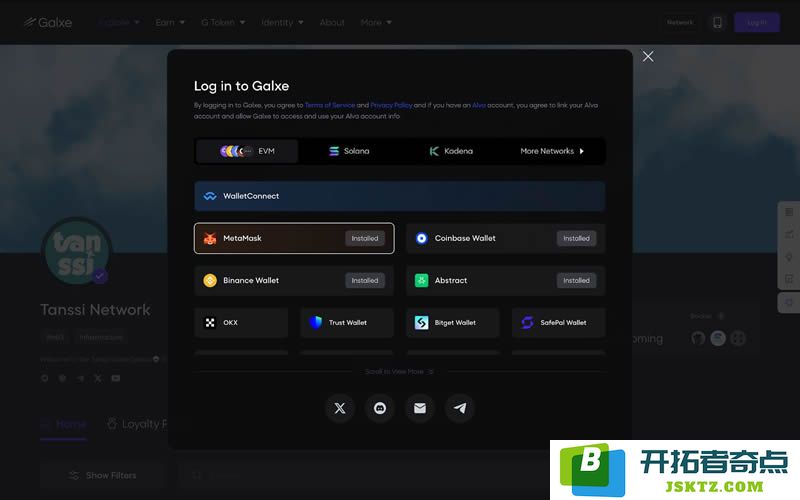Expand More Networks list

tap(552, 151)
